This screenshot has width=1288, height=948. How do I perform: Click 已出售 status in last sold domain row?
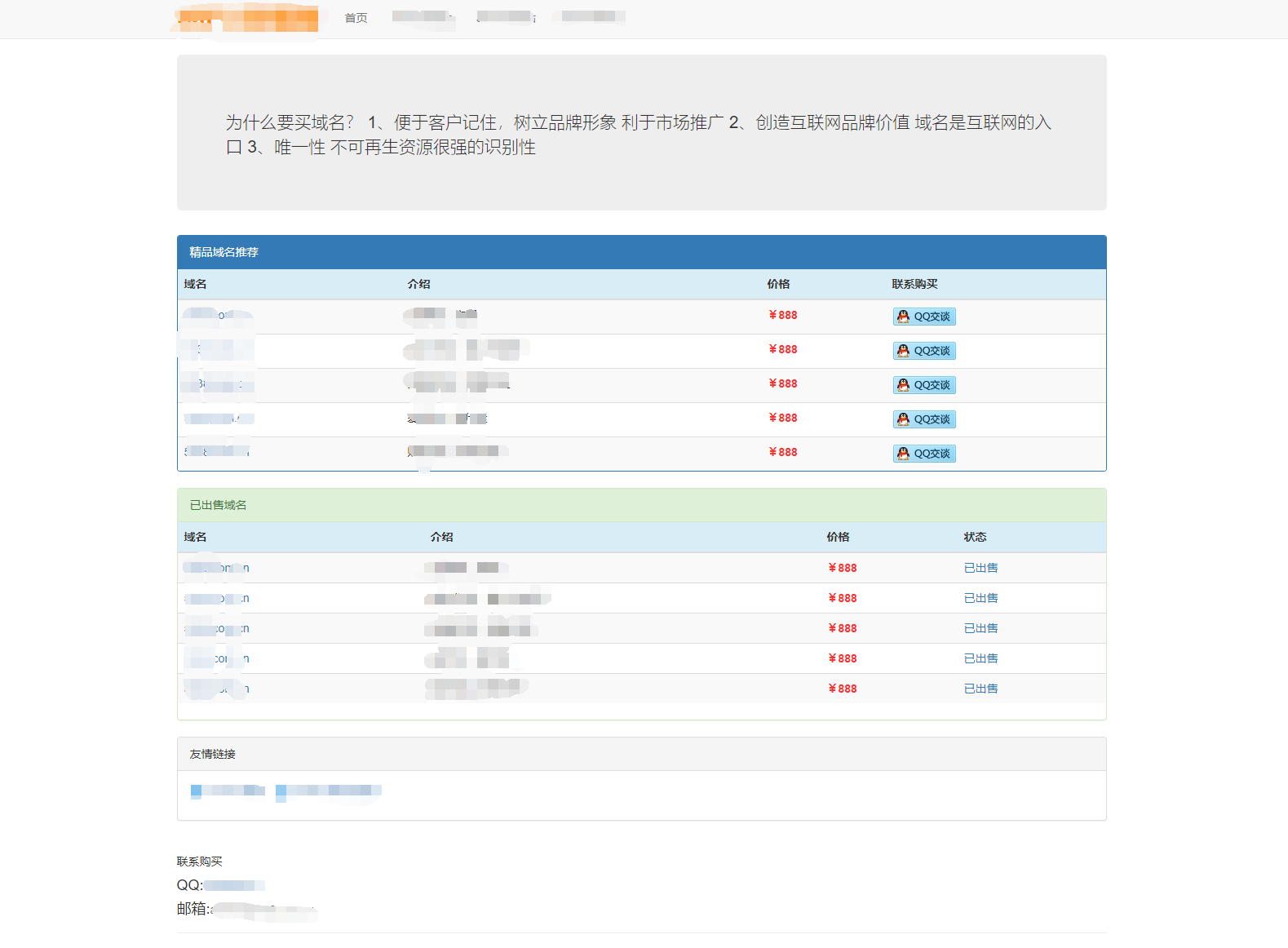(980, 689)
